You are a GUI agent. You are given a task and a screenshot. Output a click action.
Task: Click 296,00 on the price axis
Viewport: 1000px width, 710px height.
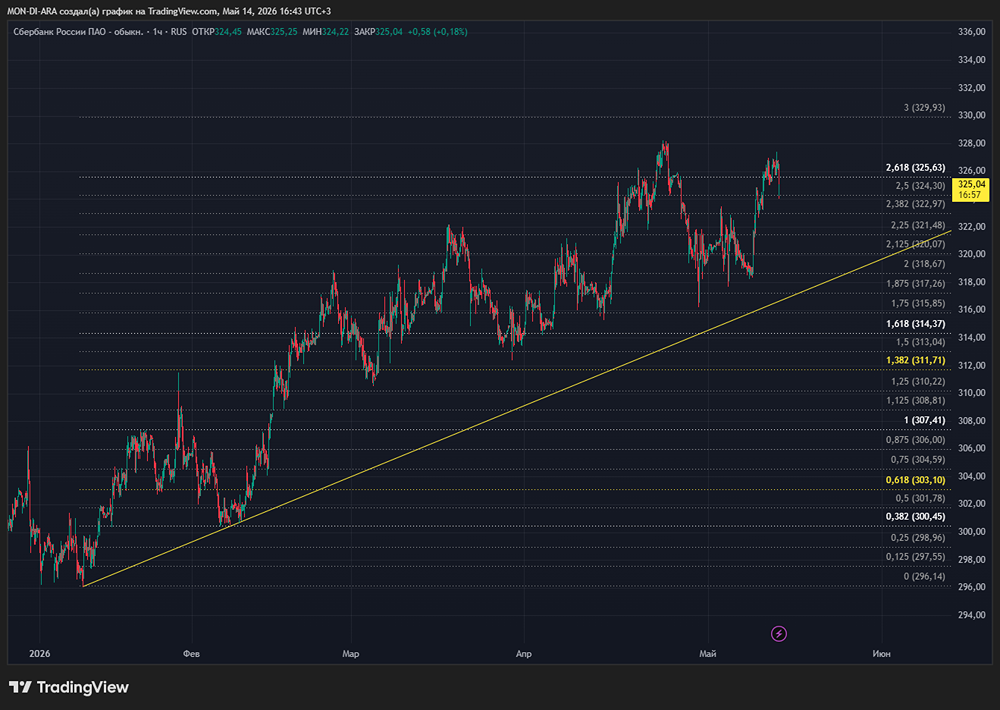pos(972,587)
